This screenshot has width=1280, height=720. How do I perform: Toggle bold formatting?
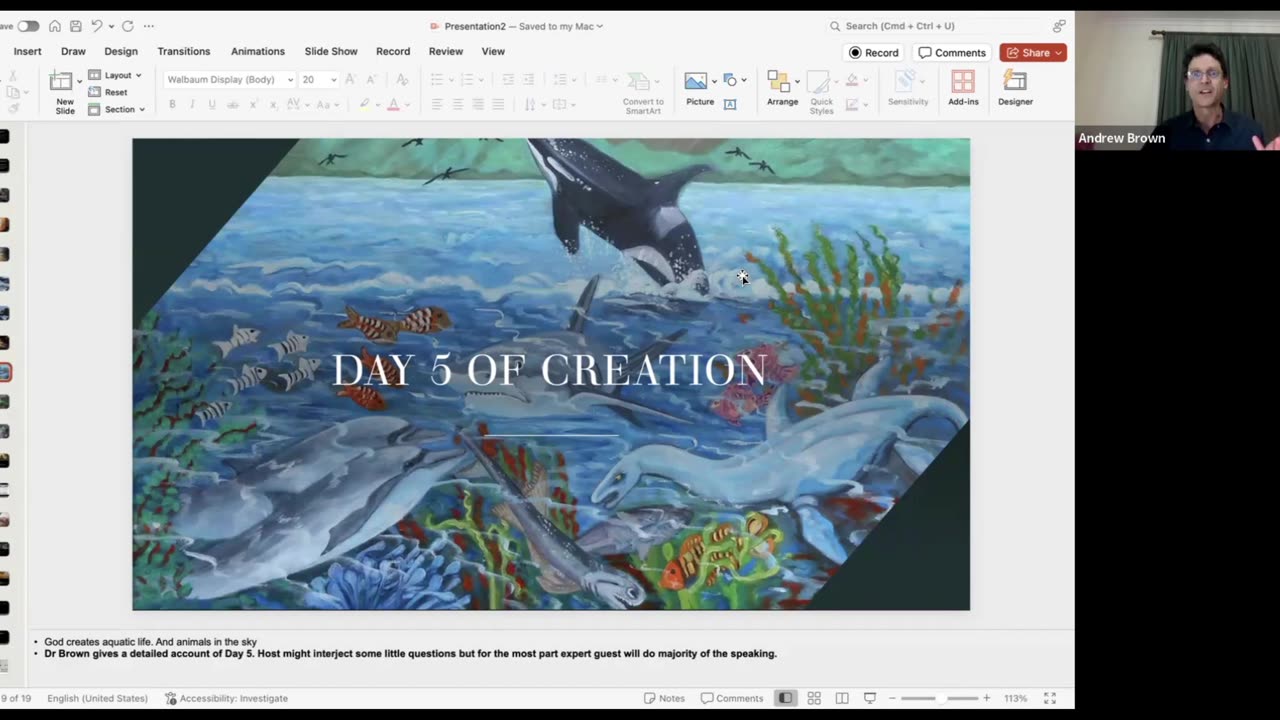coord(172,104)
